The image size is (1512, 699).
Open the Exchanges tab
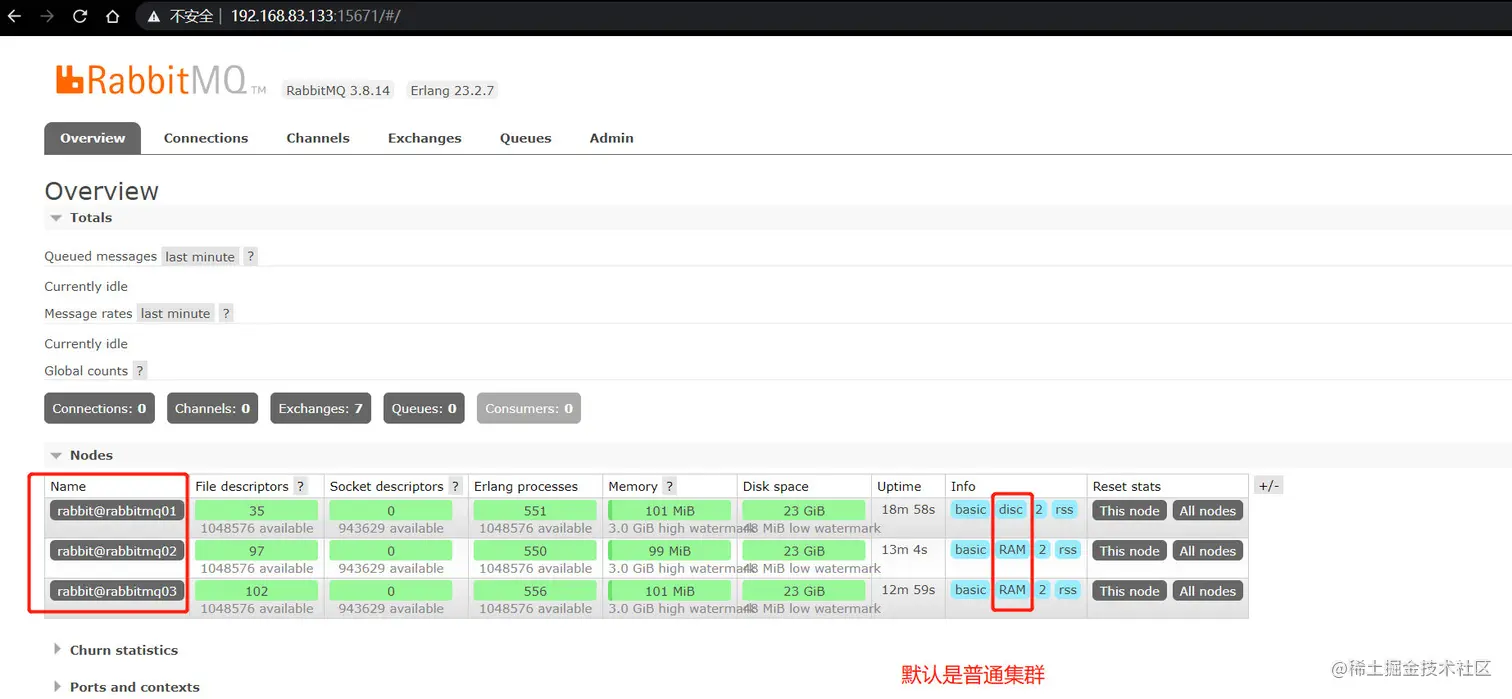tap(425, 138)
